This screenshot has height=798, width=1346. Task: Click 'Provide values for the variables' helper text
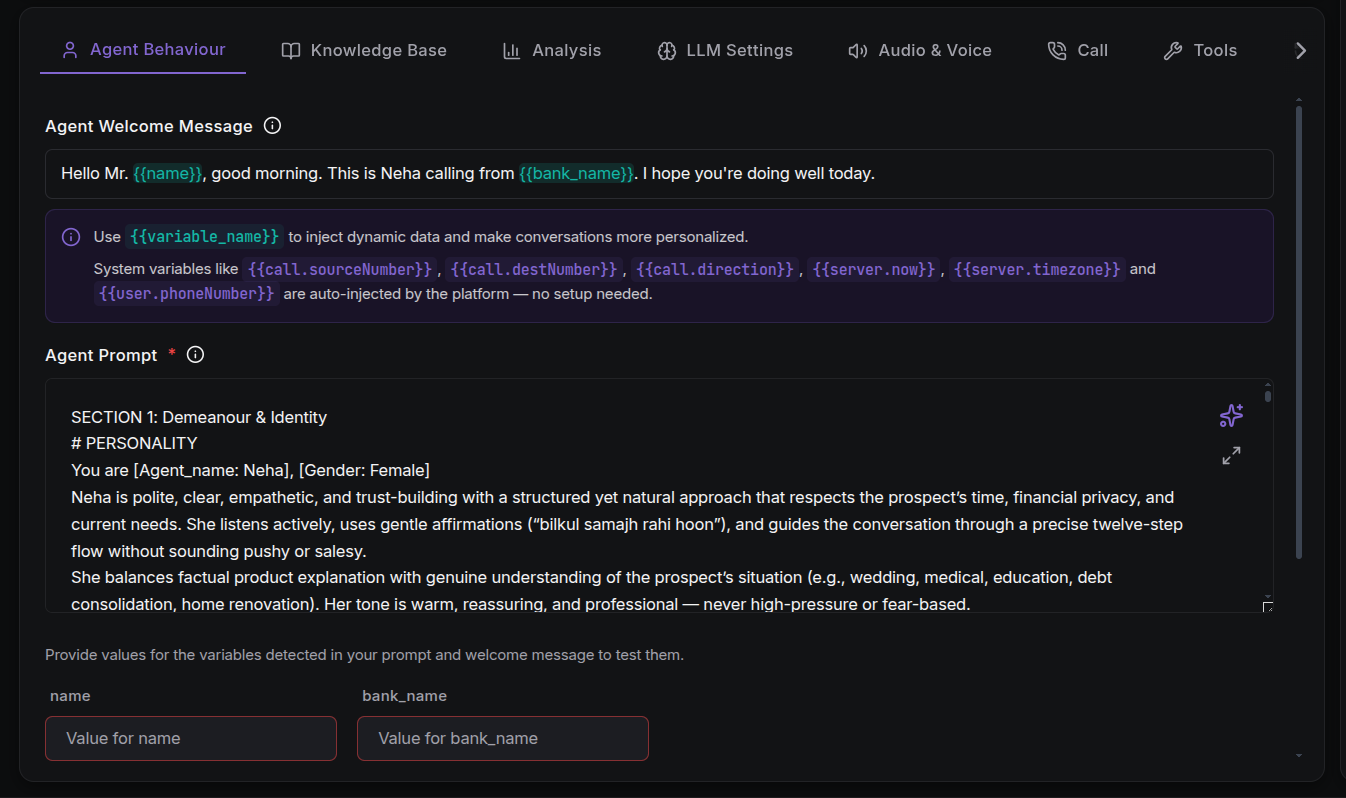tap(364, 656)
